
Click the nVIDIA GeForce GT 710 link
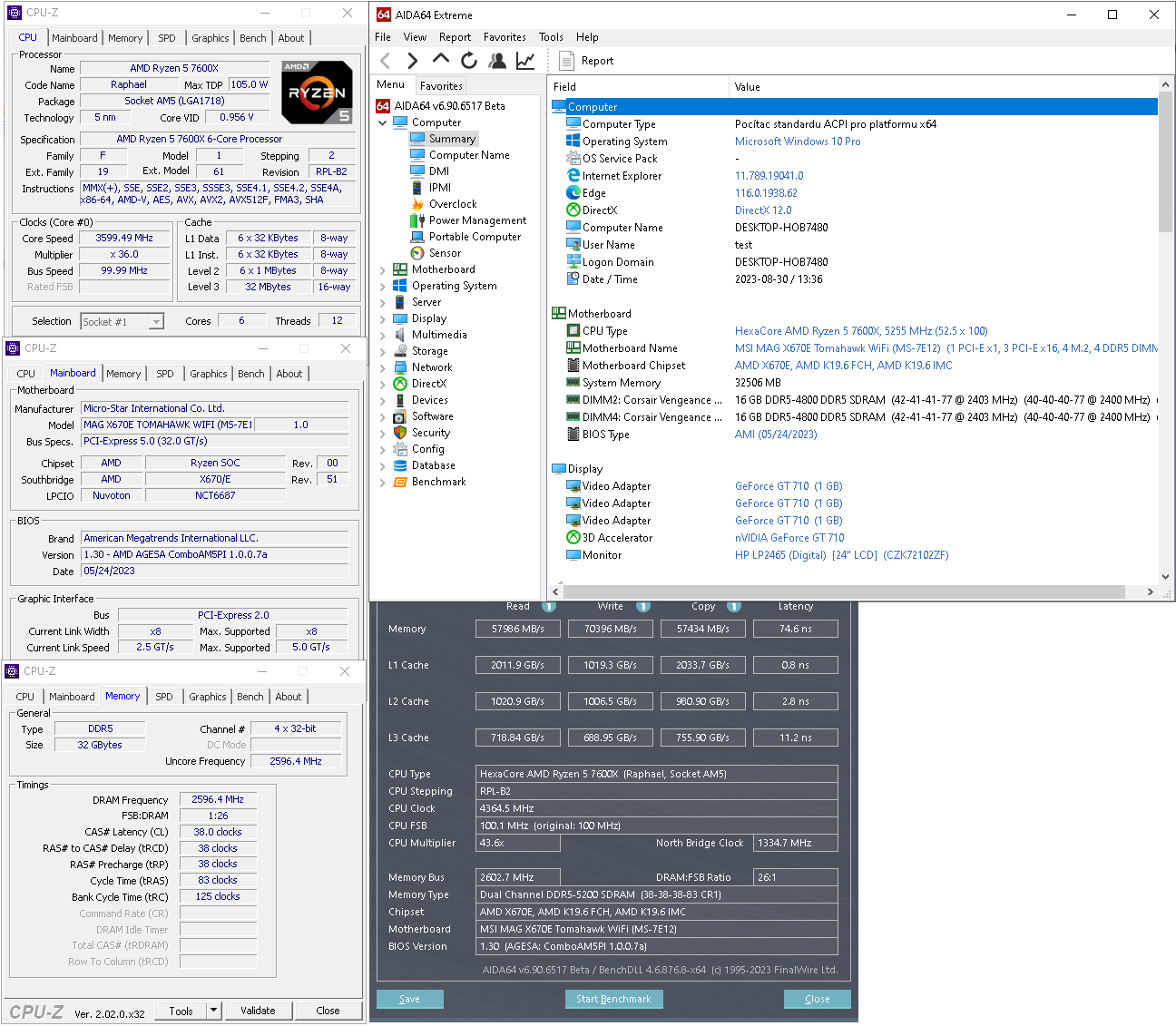point(789,538)
